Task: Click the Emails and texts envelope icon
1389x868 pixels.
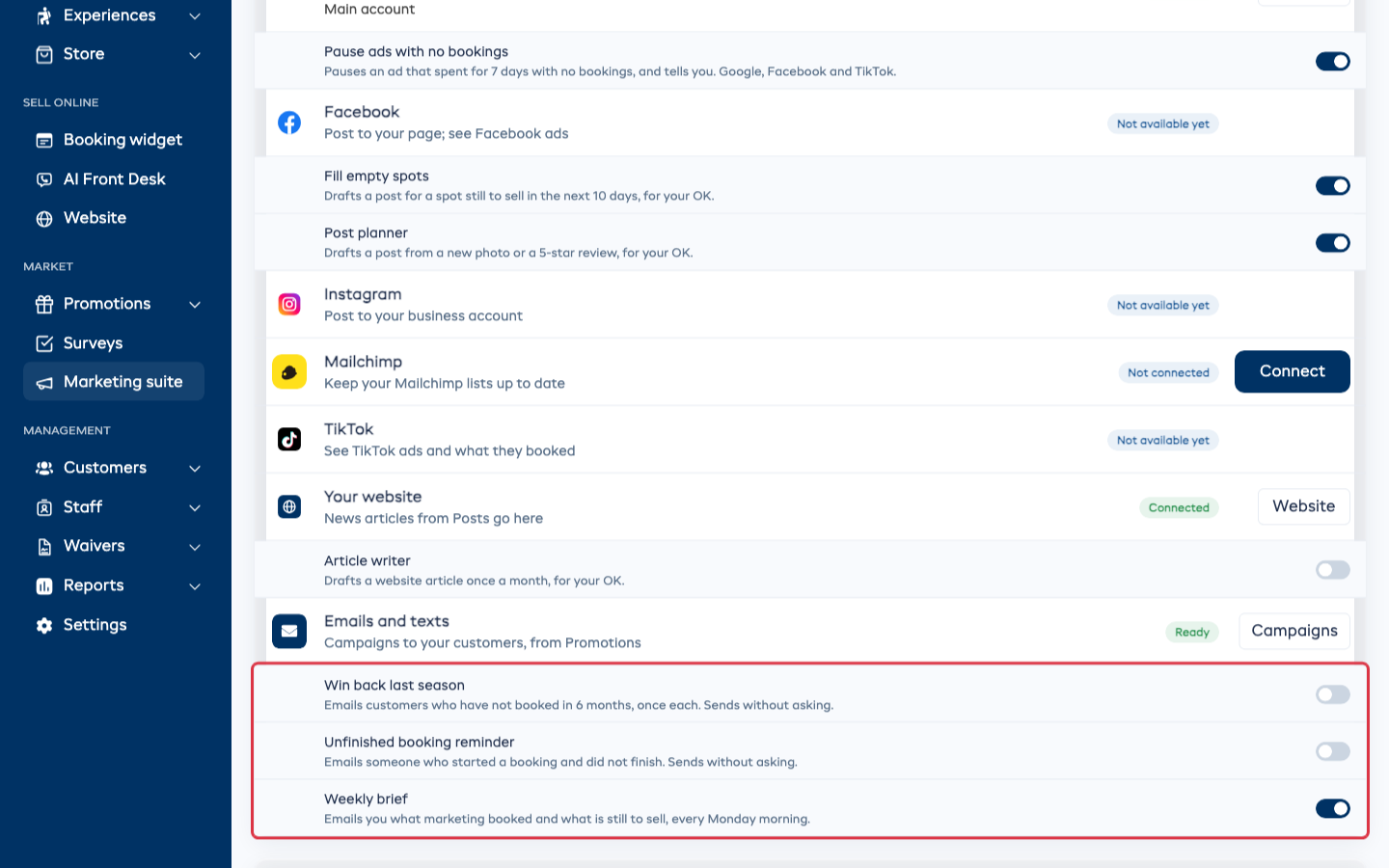Action: pos(289,632)
